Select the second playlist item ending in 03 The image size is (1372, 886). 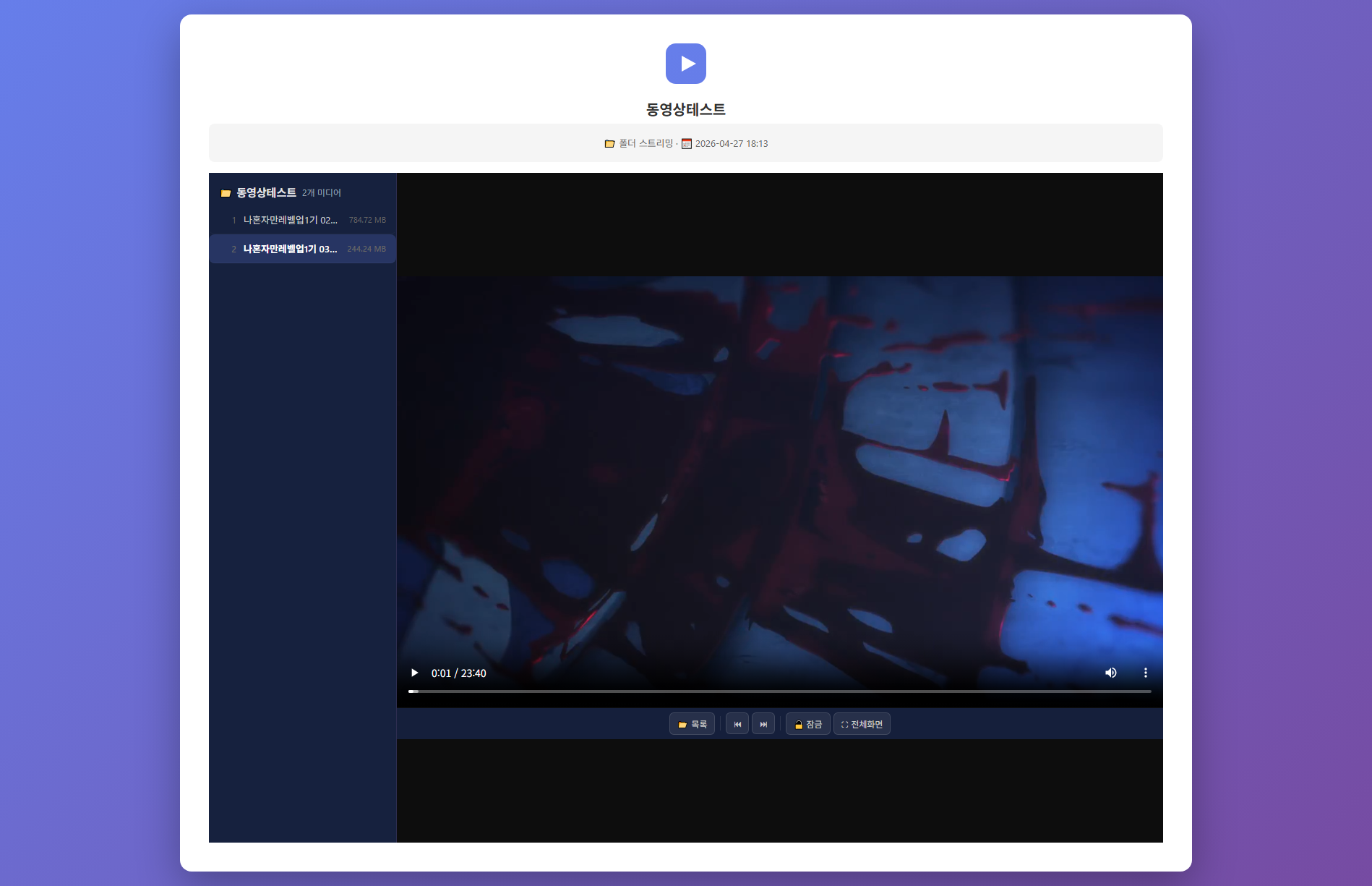(291, 249)
